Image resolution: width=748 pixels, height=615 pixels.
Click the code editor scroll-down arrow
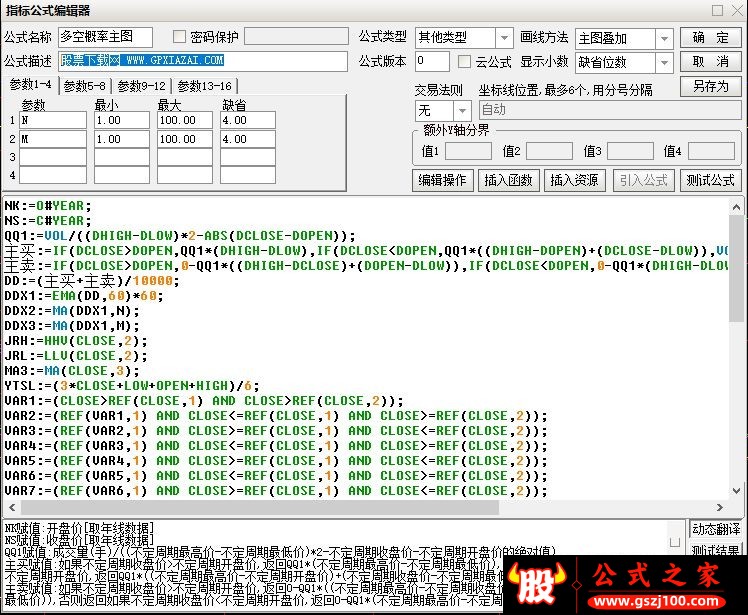click(x=736, y=491)
